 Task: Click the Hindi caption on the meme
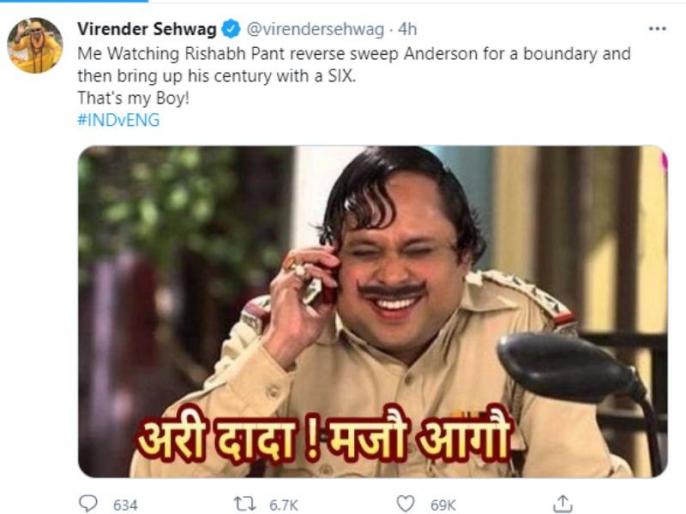pyautogui.click(x=324, y=436)
